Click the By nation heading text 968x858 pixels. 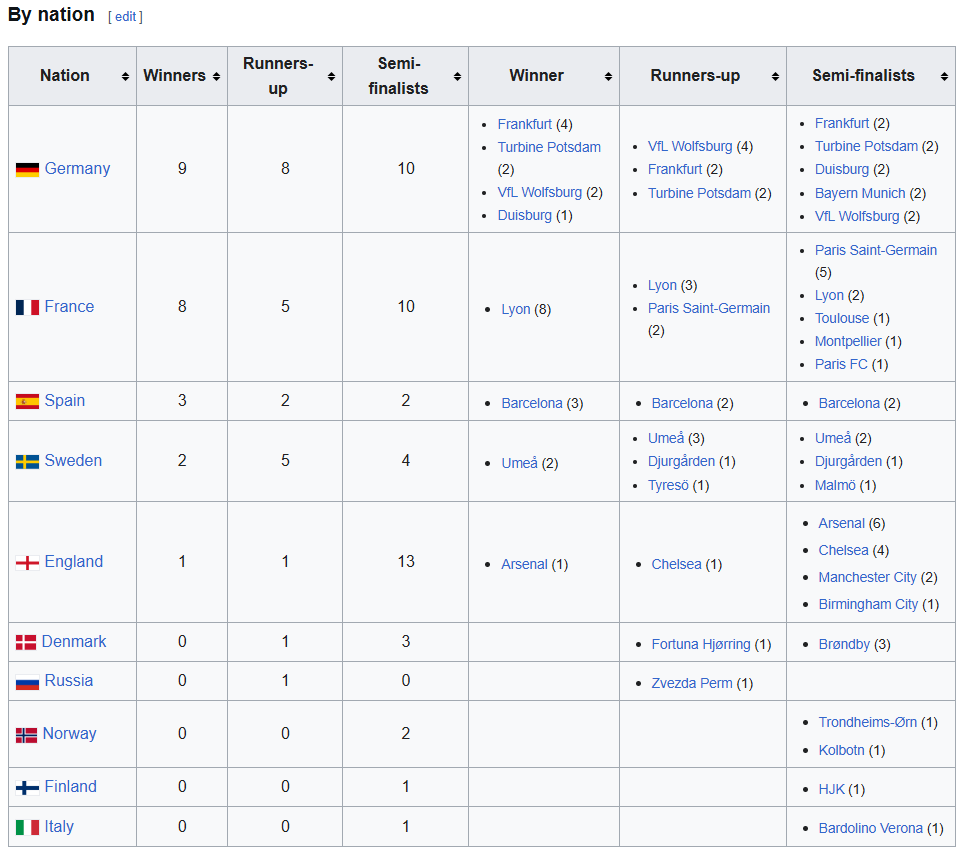pyautogui.click(x=51, y=15)
